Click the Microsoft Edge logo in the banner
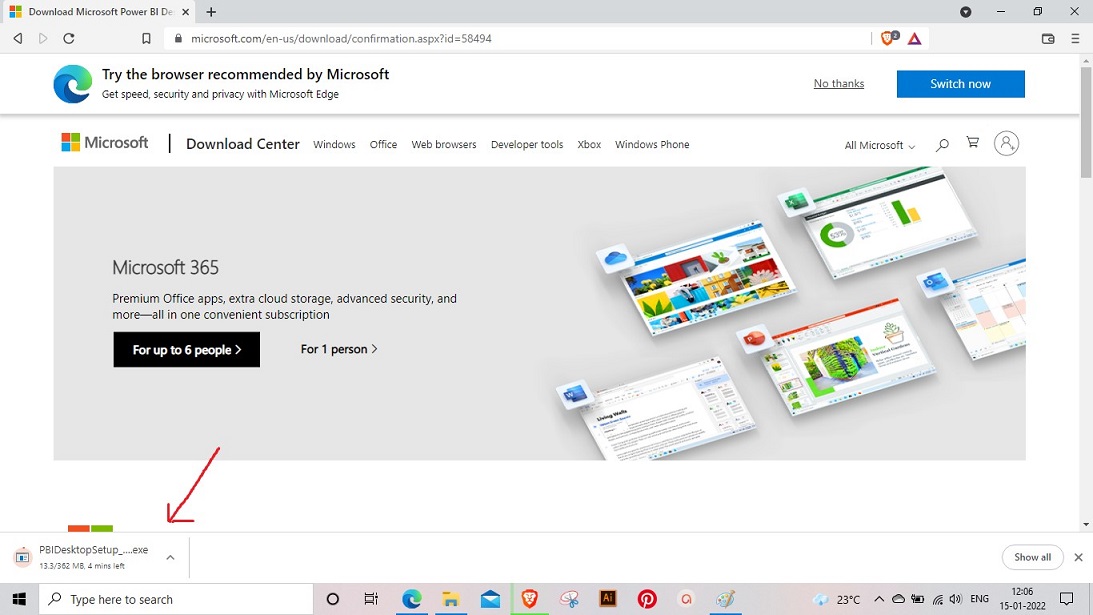This screenshot has height=615, width=1093. (x=72, y=84)
